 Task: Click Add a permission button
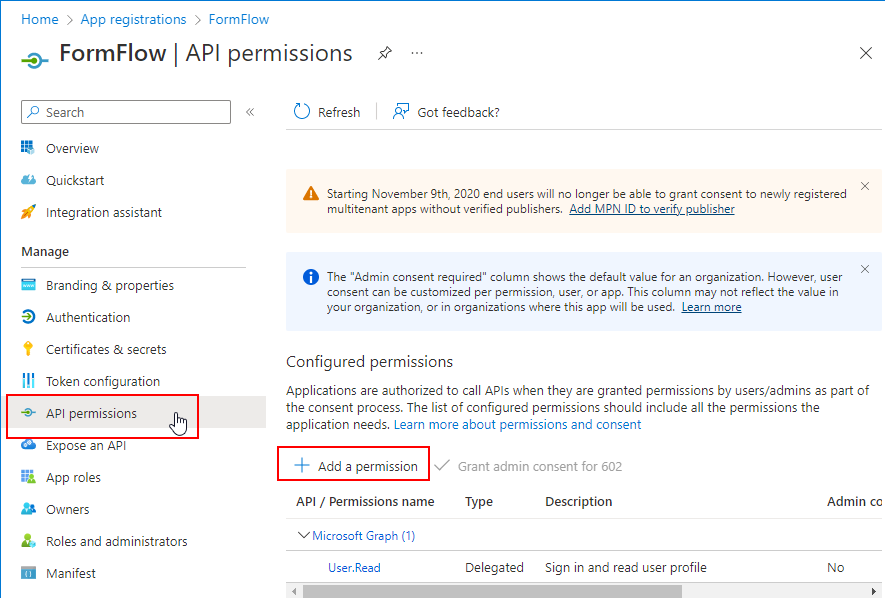pyautogui.click(x=355, y=466)
